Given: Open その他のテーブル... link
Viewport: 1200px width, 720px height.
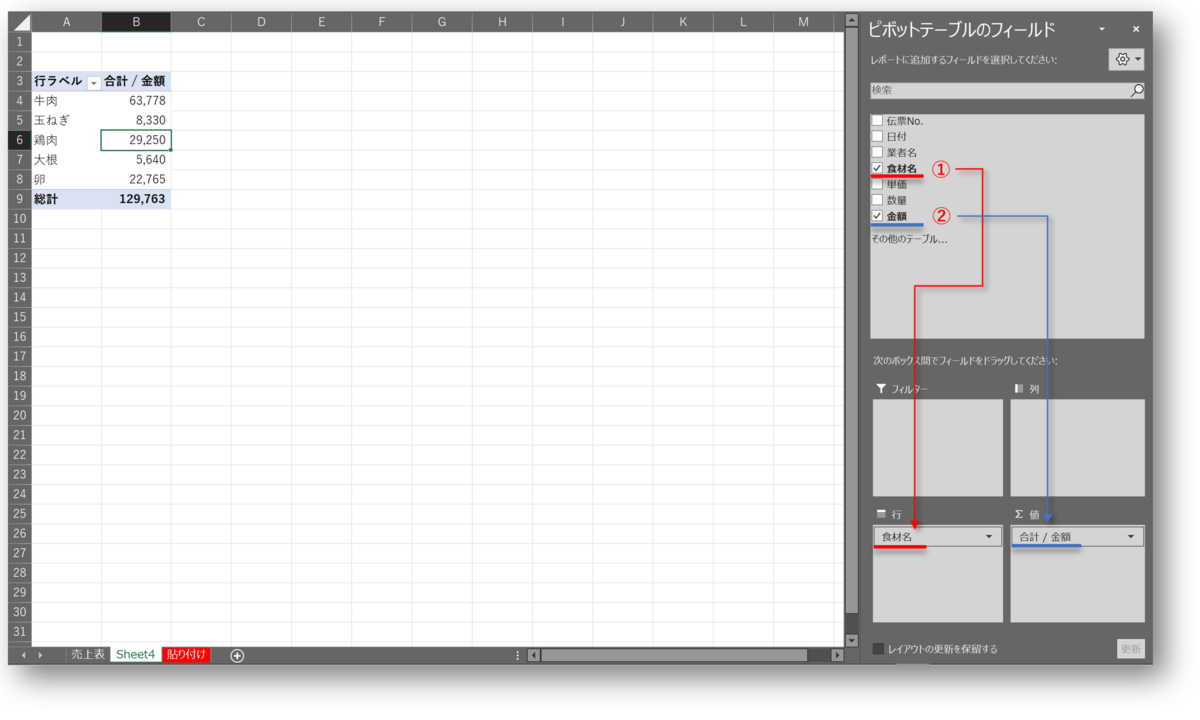Looking at the screenshot, I should pos(909,239).
